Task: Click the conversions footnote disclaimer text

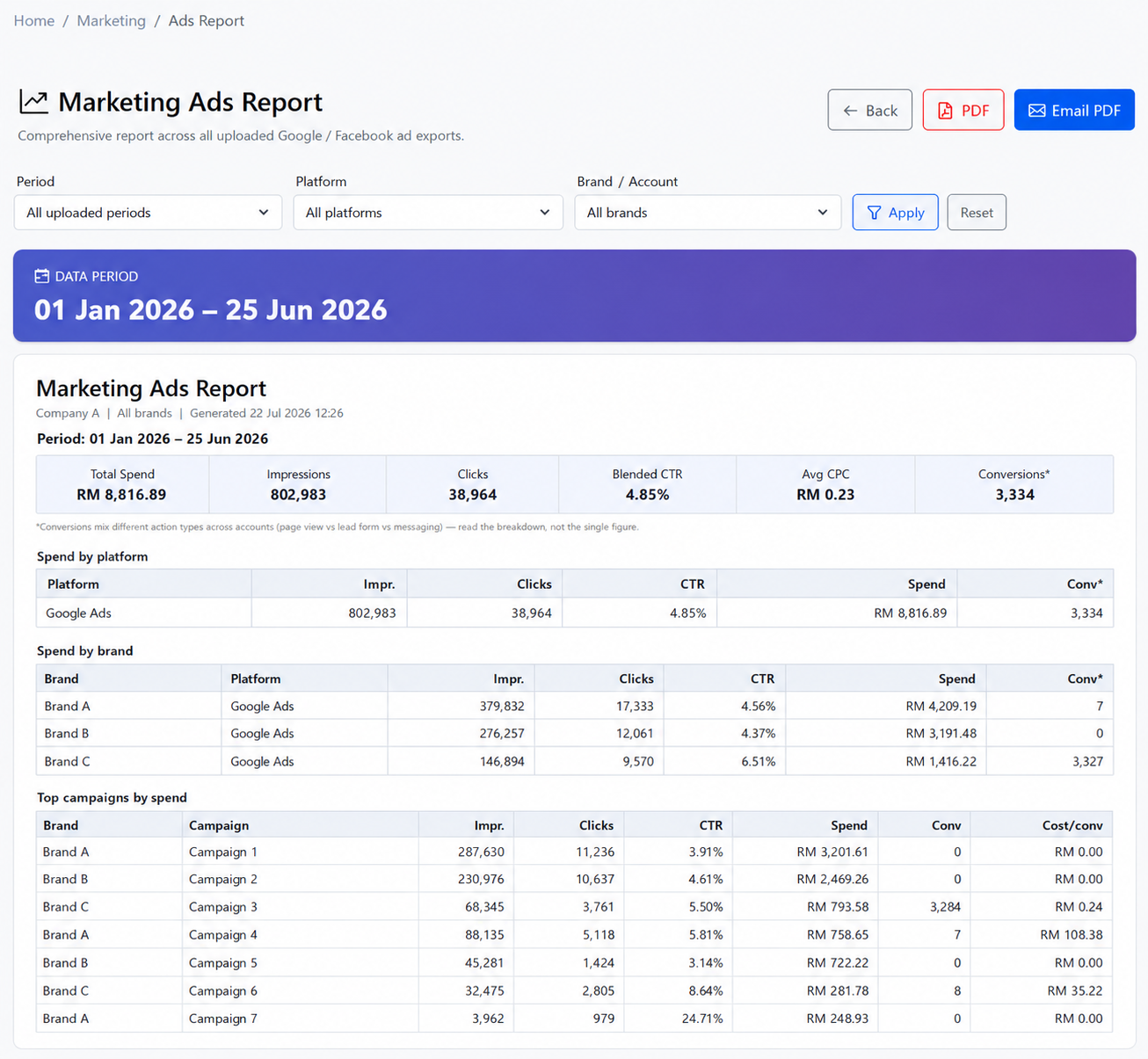Action: coord(338,527)
